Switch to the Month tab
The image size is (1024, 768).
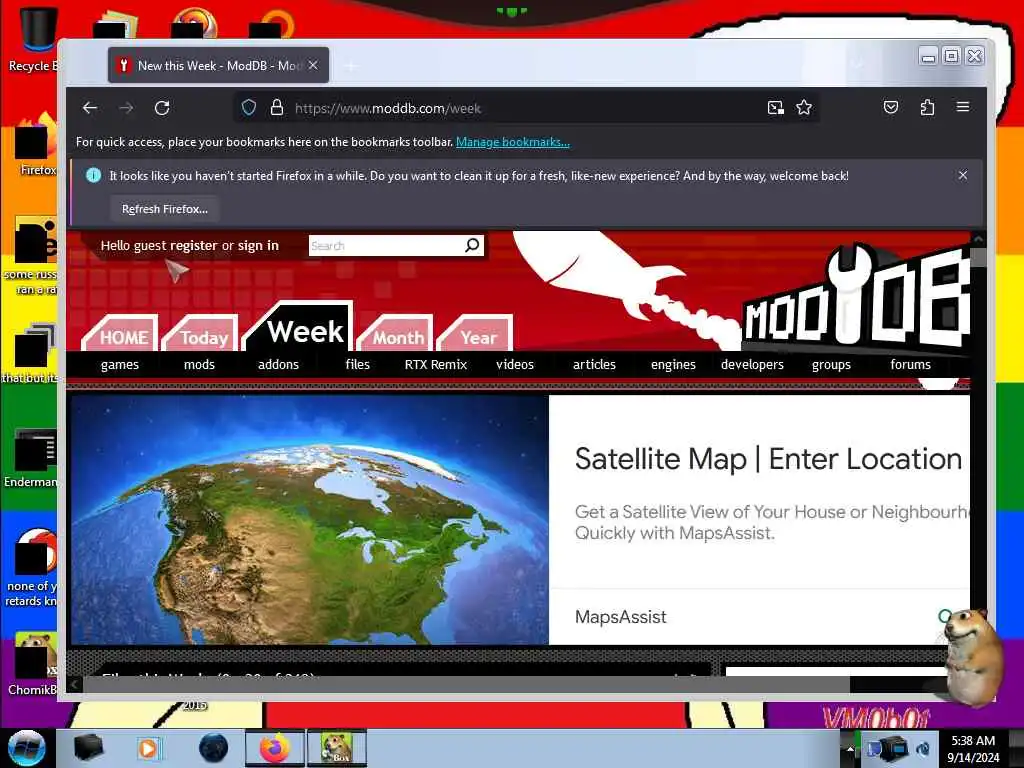[396, 334]
